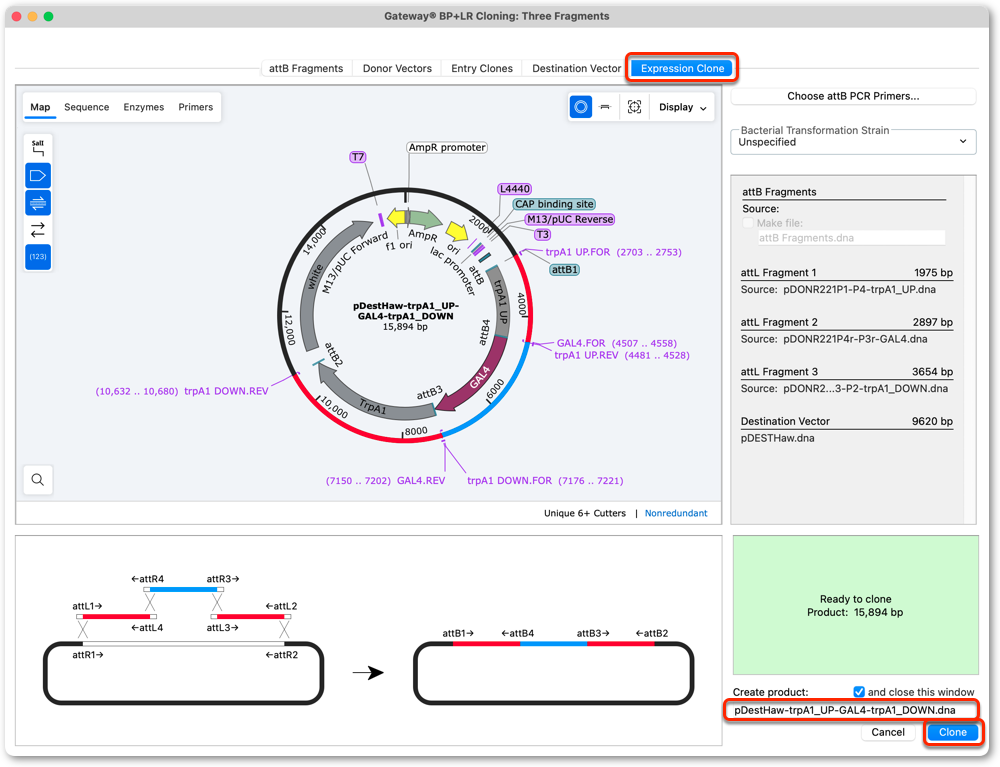
Task: Click the attB Fragments.dna file field
Action: click(x=851, y=238)
